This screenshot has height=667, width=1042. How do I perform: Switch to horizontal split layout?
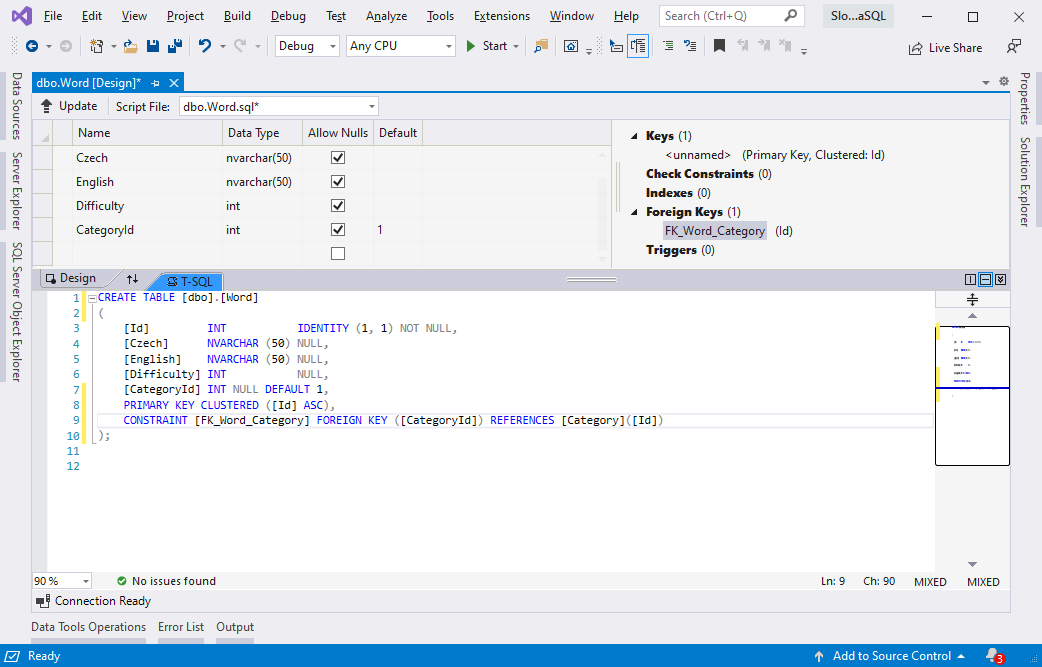coord(986,280)
